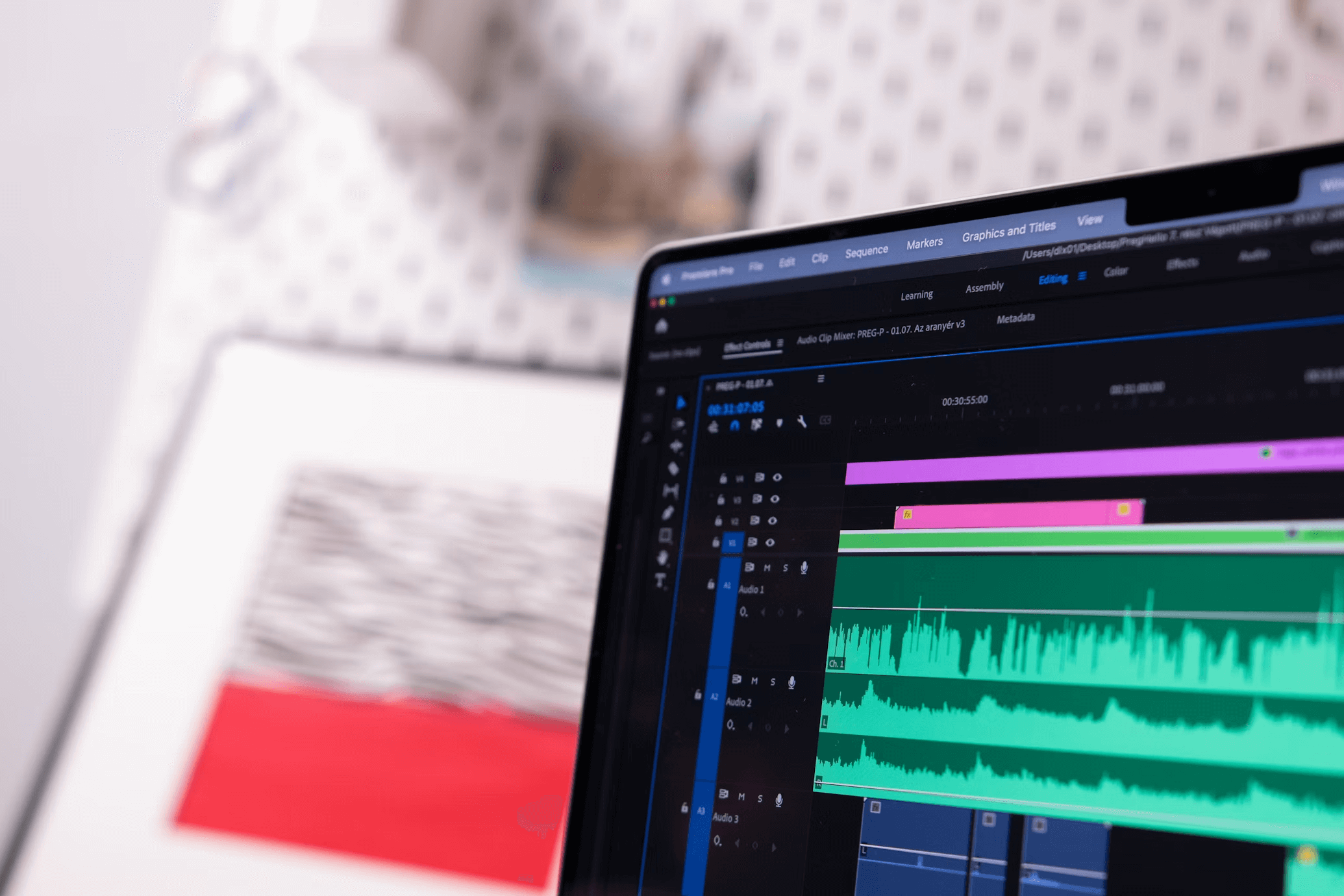Mute Audio 1 track
The width and height of the screenshot is (1344, 896).
click(767, 568)
